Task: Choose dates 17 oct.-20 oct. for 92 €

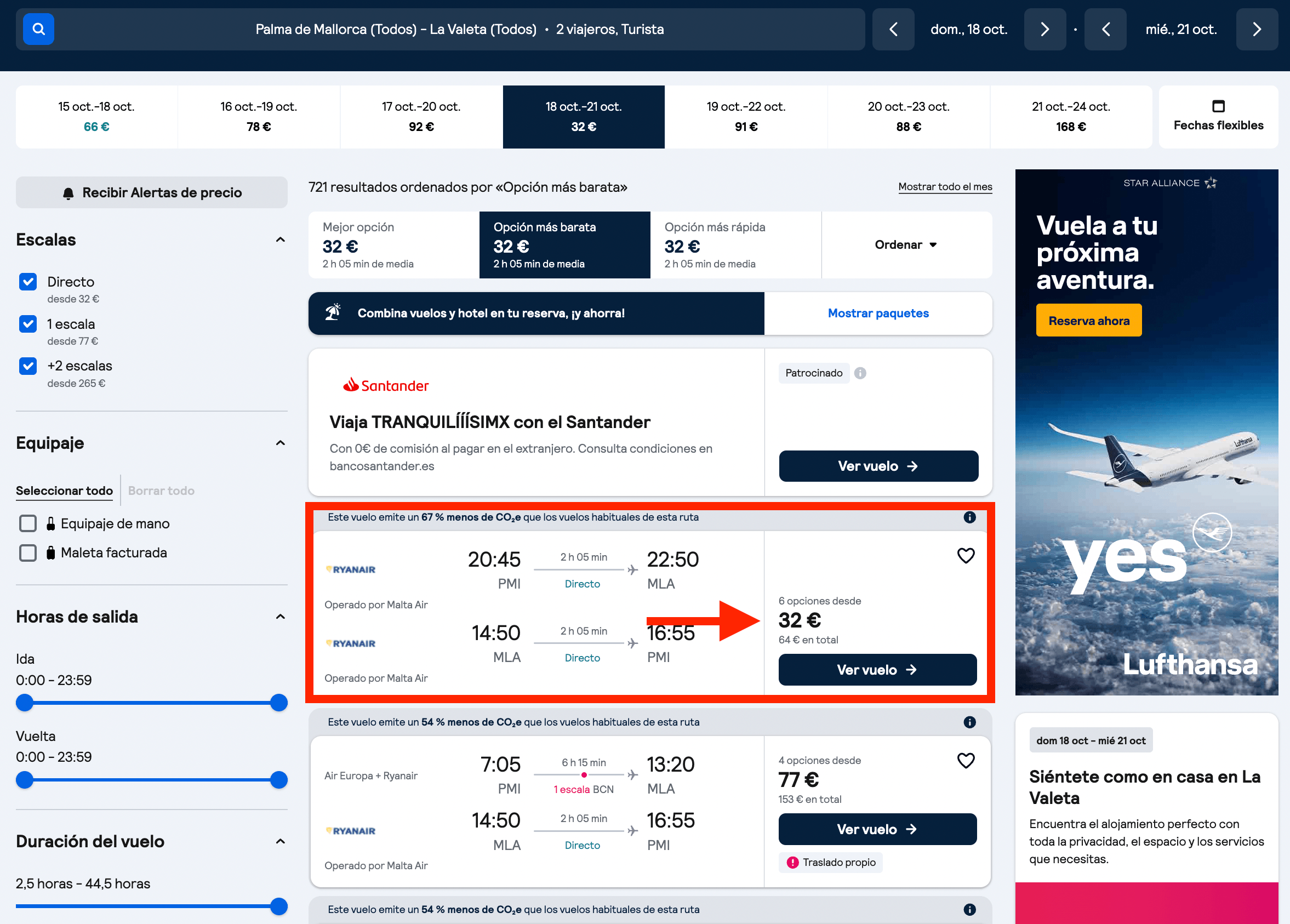Action: (421, 117)
